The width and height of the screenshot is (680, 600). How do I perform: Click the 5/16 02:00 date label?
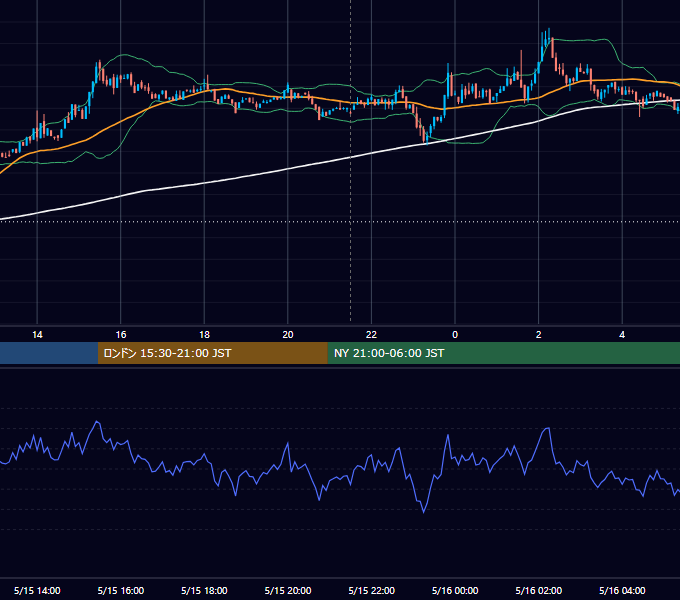click(x=539, y=590)
